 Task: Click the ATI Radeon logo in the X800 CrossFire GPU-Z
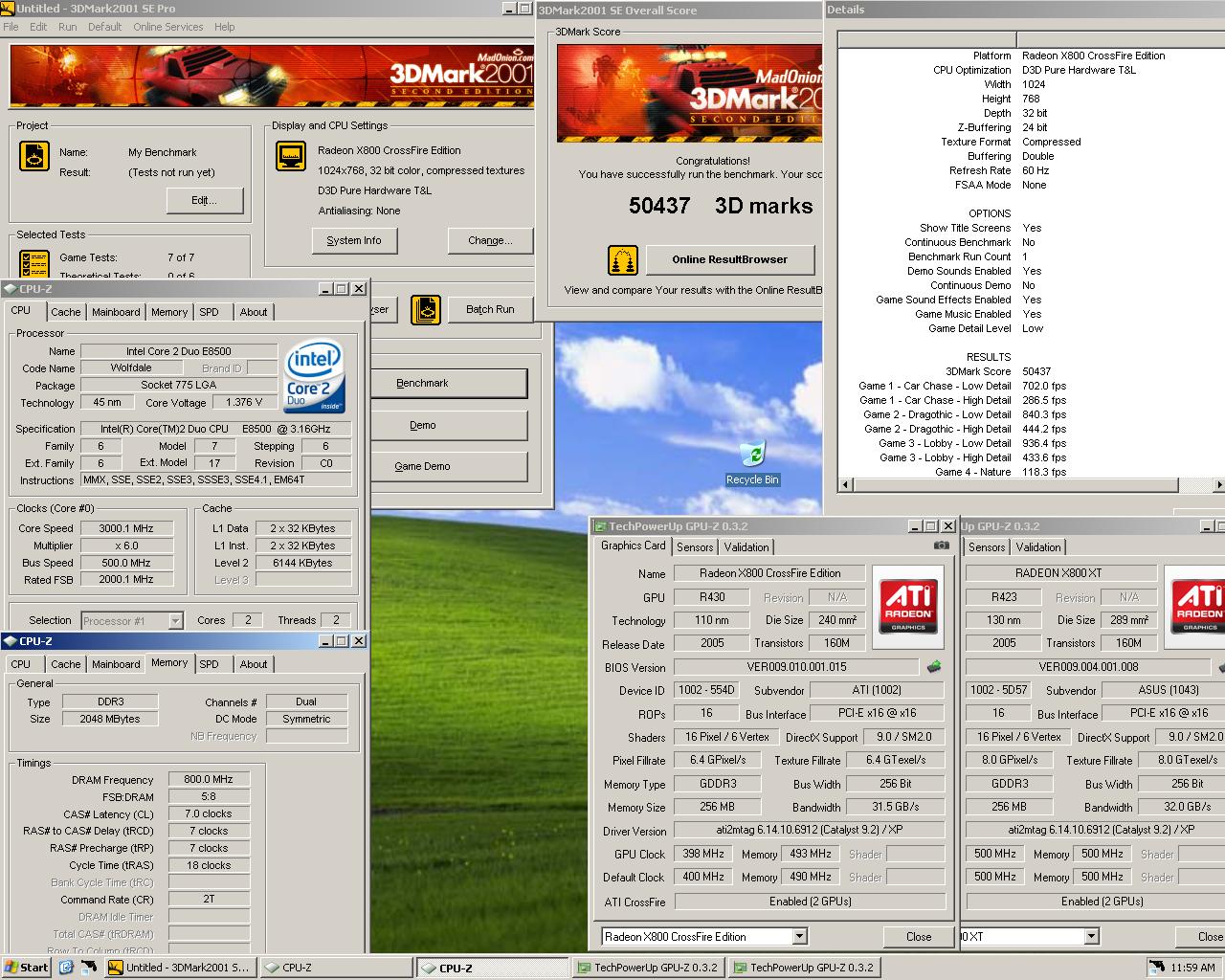(x=908, y=605)
